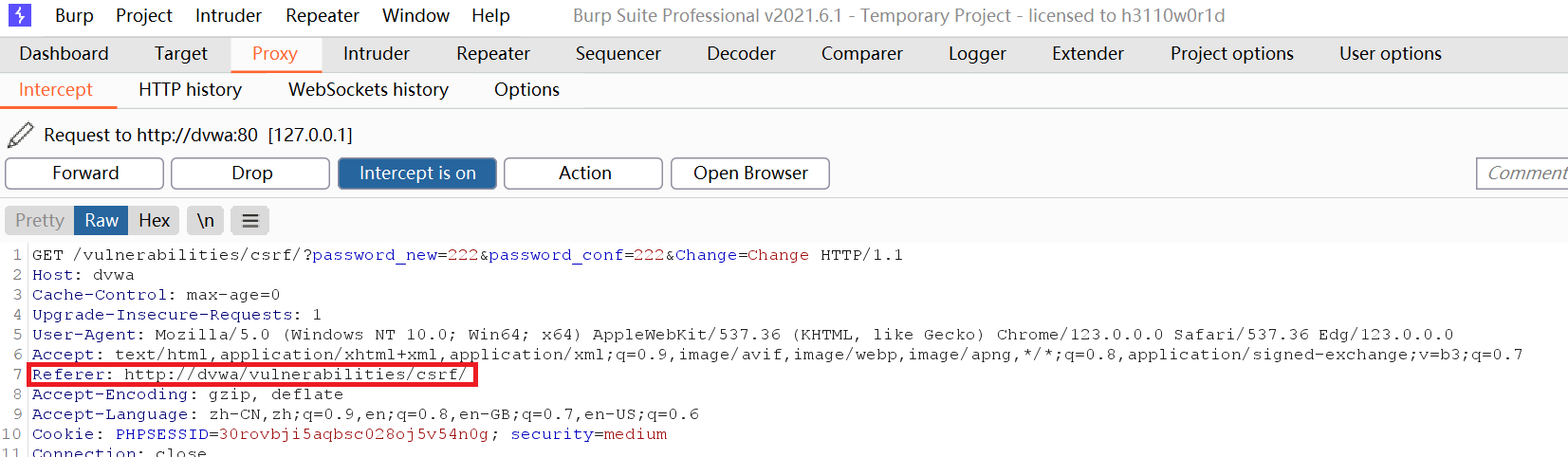
Task: Toggle the \n non-printable characters button
Action: pyautogui.click(x=206, y=221)
